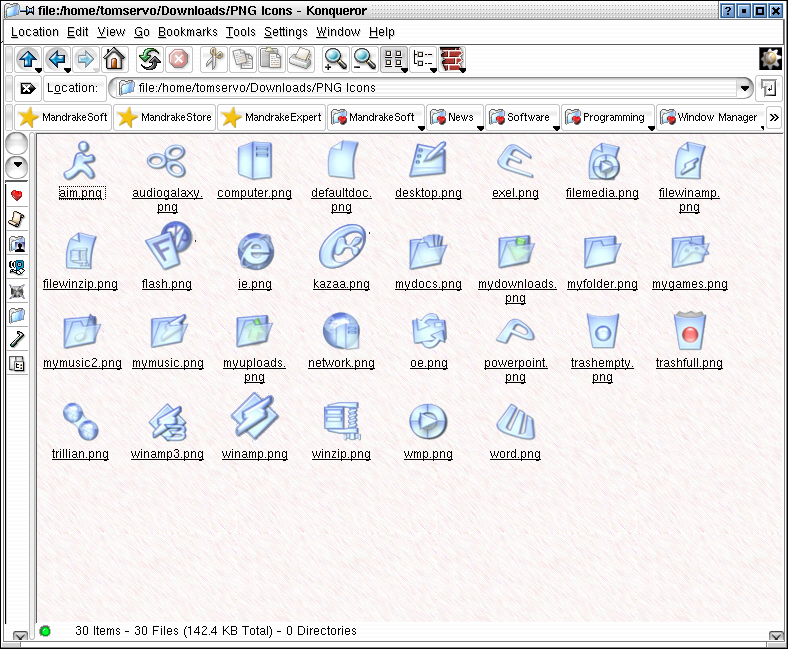
Task: Zoom out with the magnifier minus icon
Action: coord(364,59)
